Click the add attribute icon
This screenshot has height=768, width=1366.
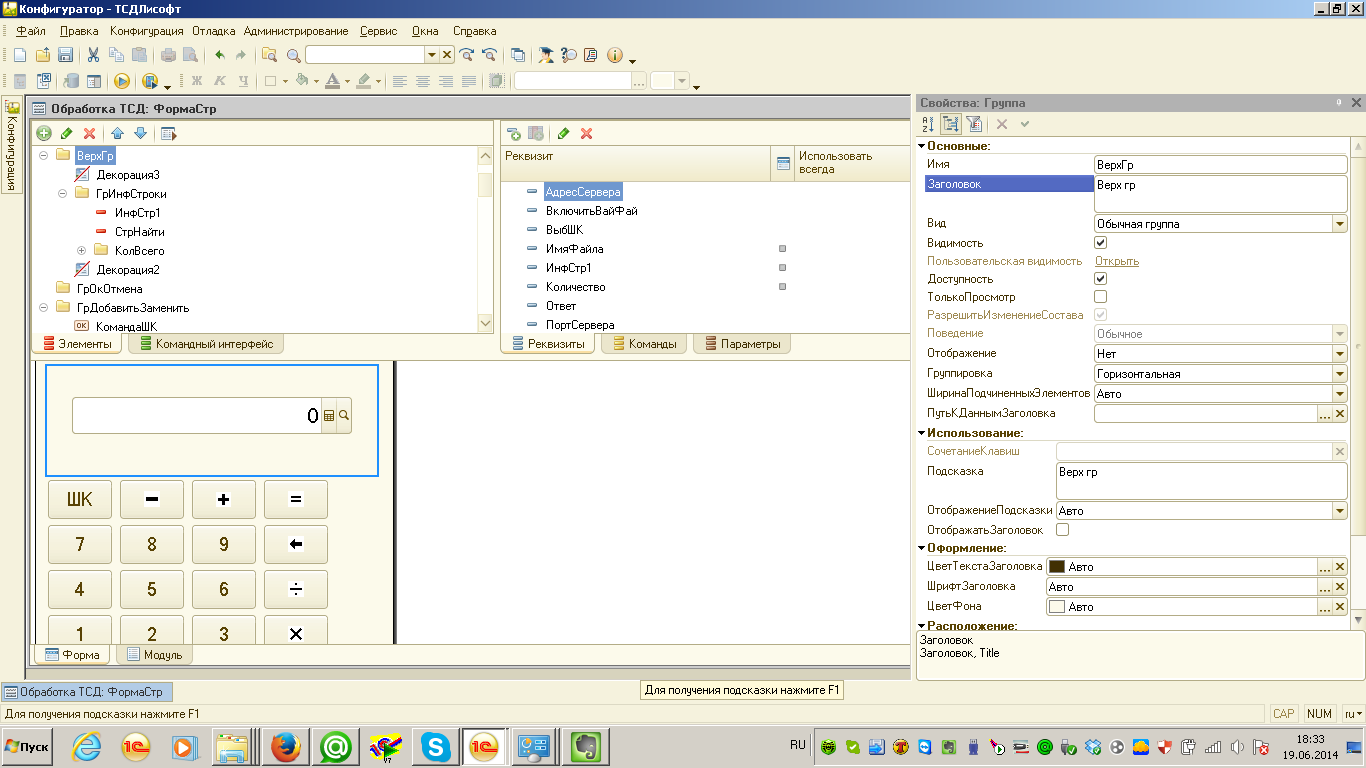(x=514, y=133)
